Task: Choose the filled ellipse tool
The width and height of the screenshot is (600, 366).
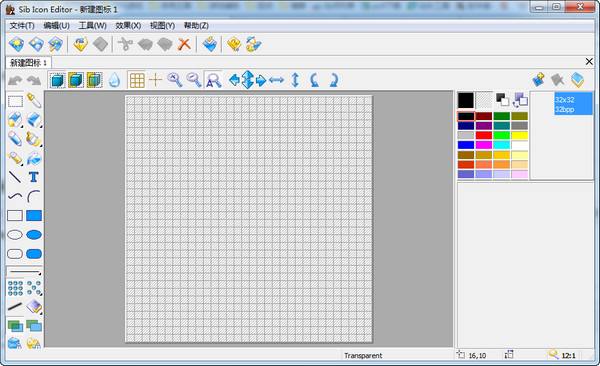Action: (x=34, y=235)
